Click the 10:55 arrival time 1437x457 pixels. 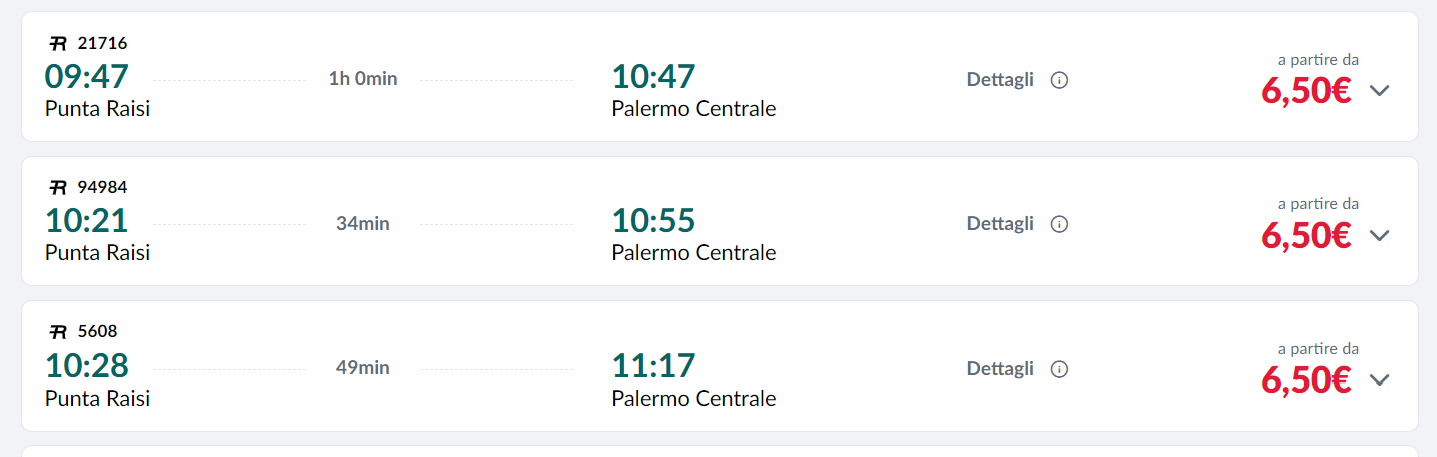pos(653,220)
